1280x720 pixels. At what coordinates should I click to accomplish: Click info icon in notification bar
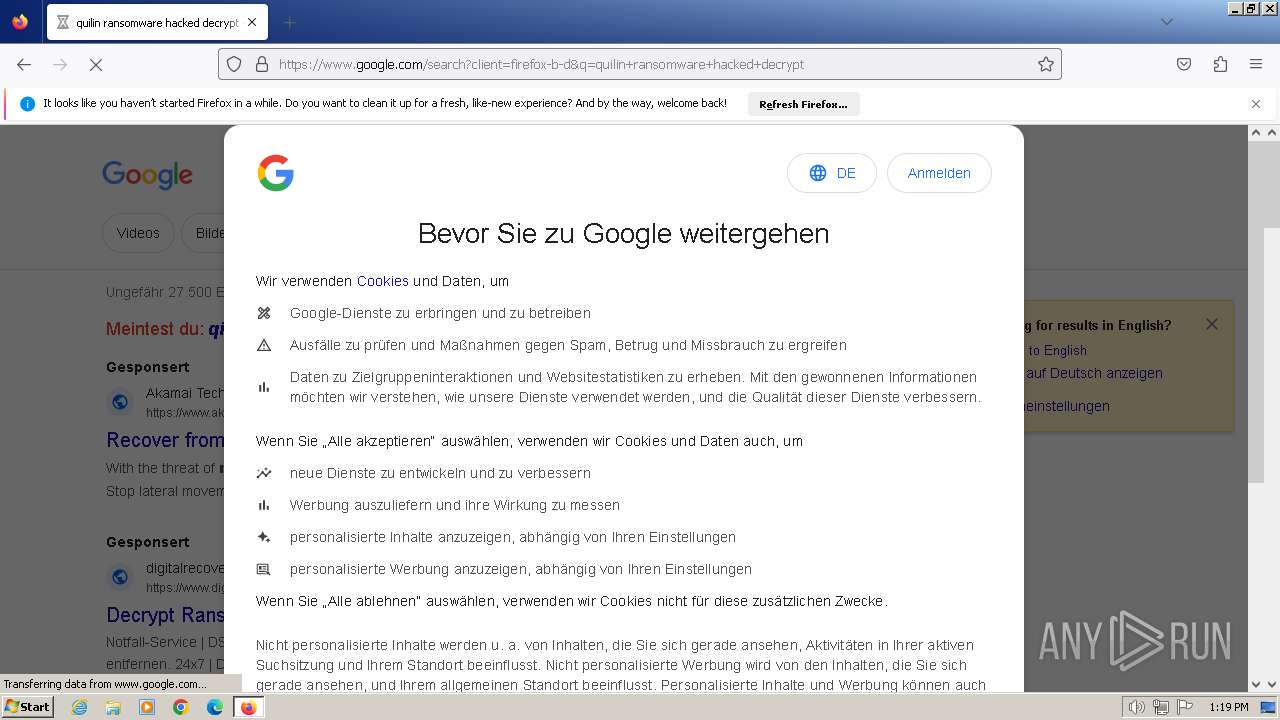(27, 104)
